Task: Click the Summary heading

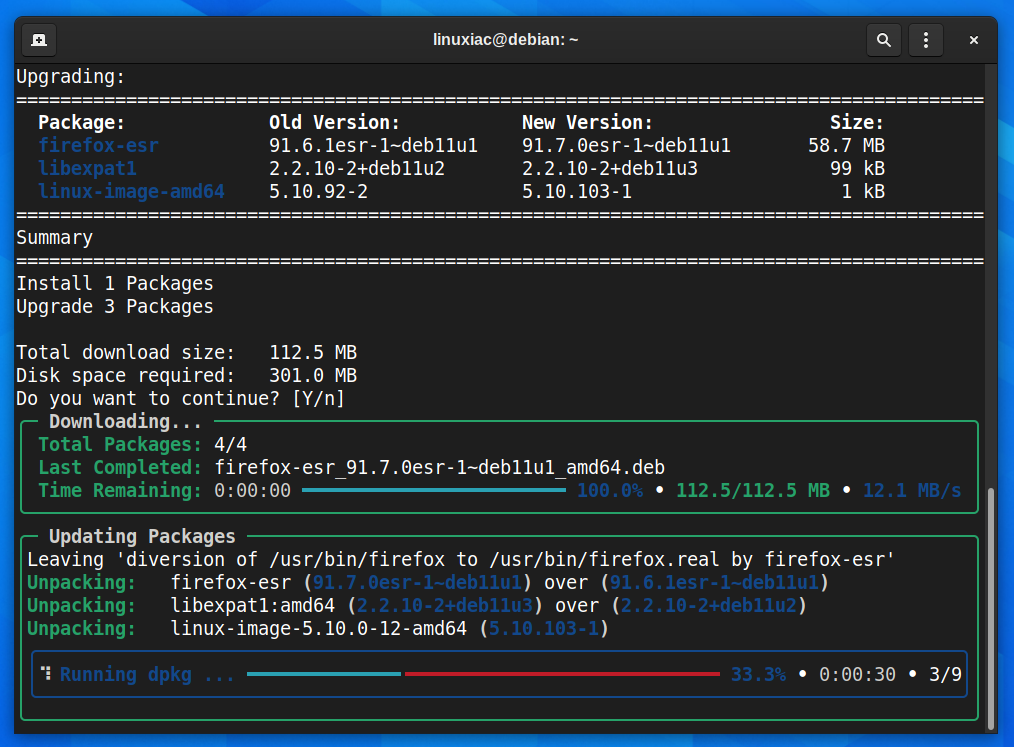Action: coord(54,237)
